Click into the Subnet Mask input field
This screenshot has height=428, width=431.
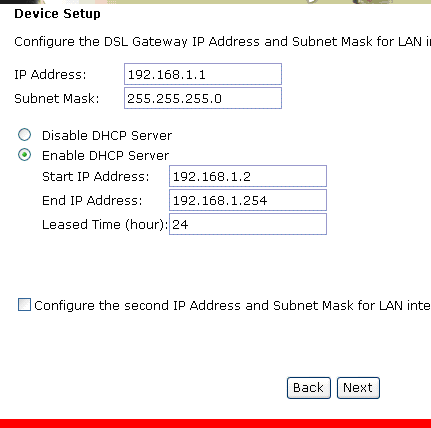(x=203, y=98)
